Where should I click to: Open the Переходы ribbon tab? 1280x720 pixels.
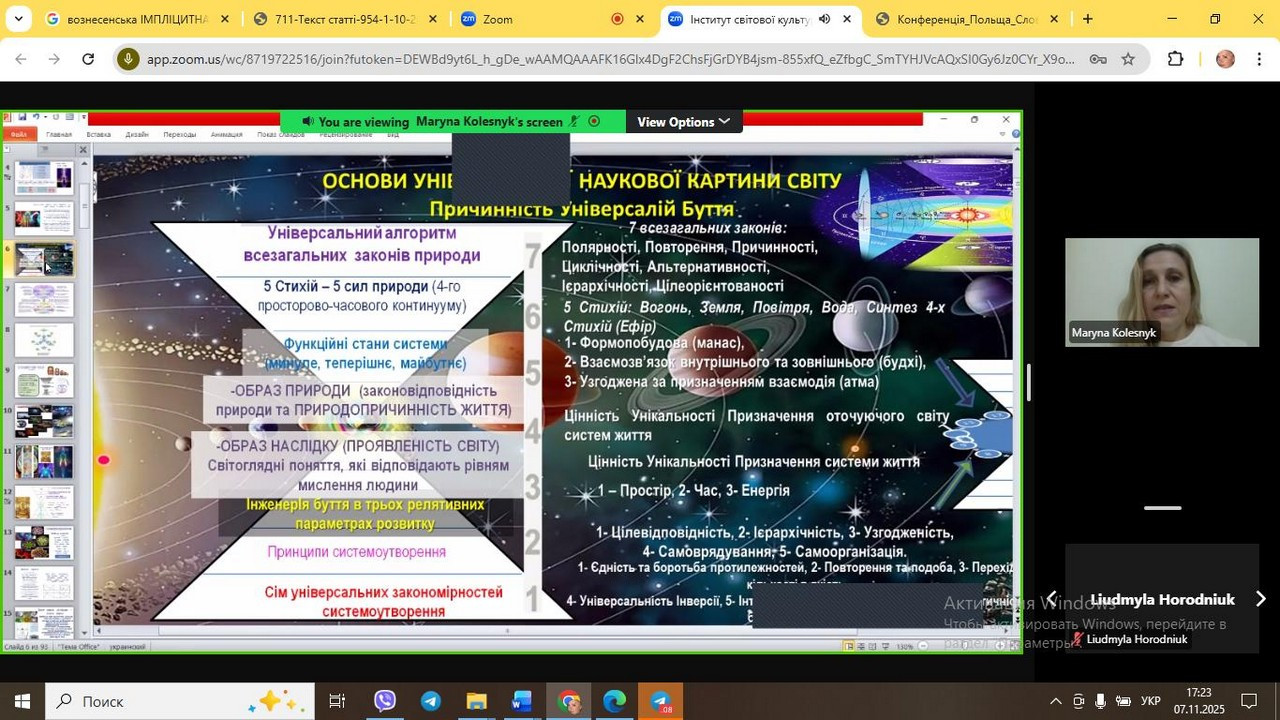(179, 134)
